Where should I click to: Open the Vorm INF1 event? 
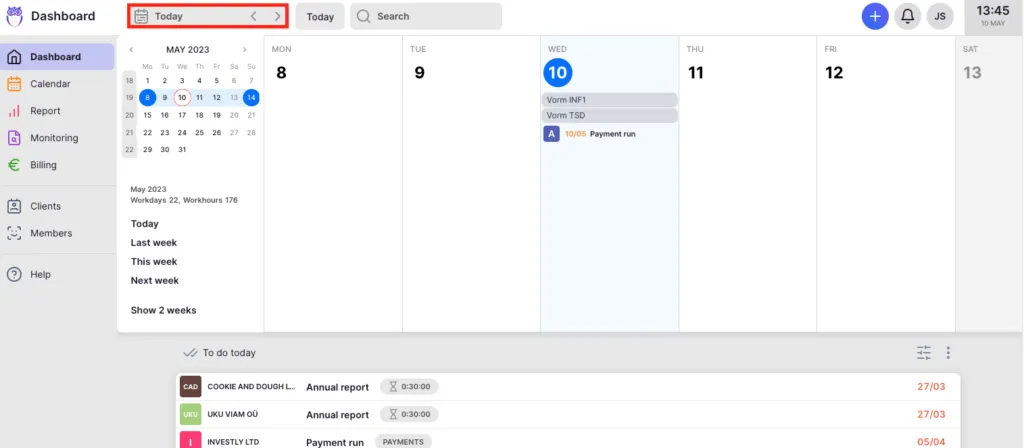point(609,100)
